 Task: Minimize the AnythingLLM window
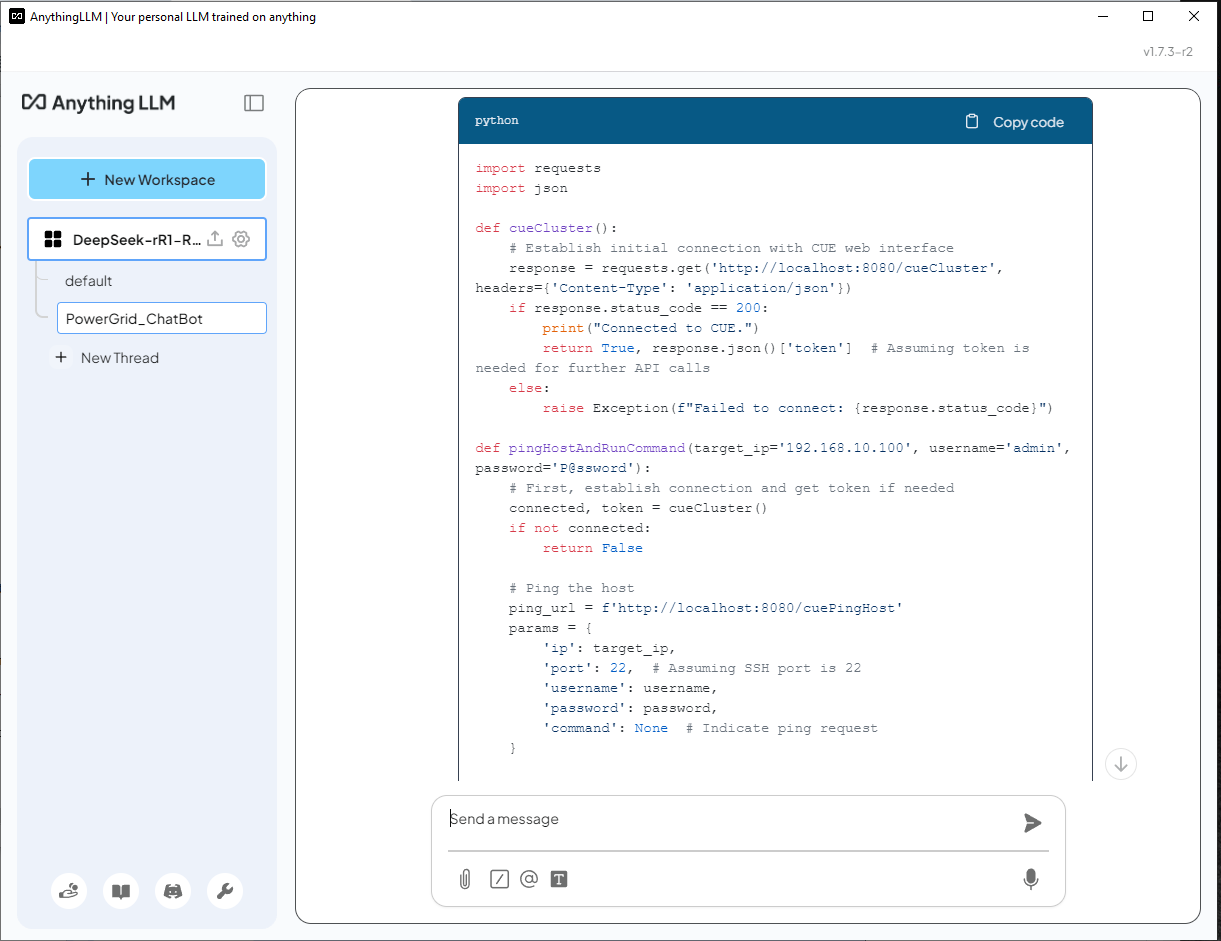[x=1103, y=16]
